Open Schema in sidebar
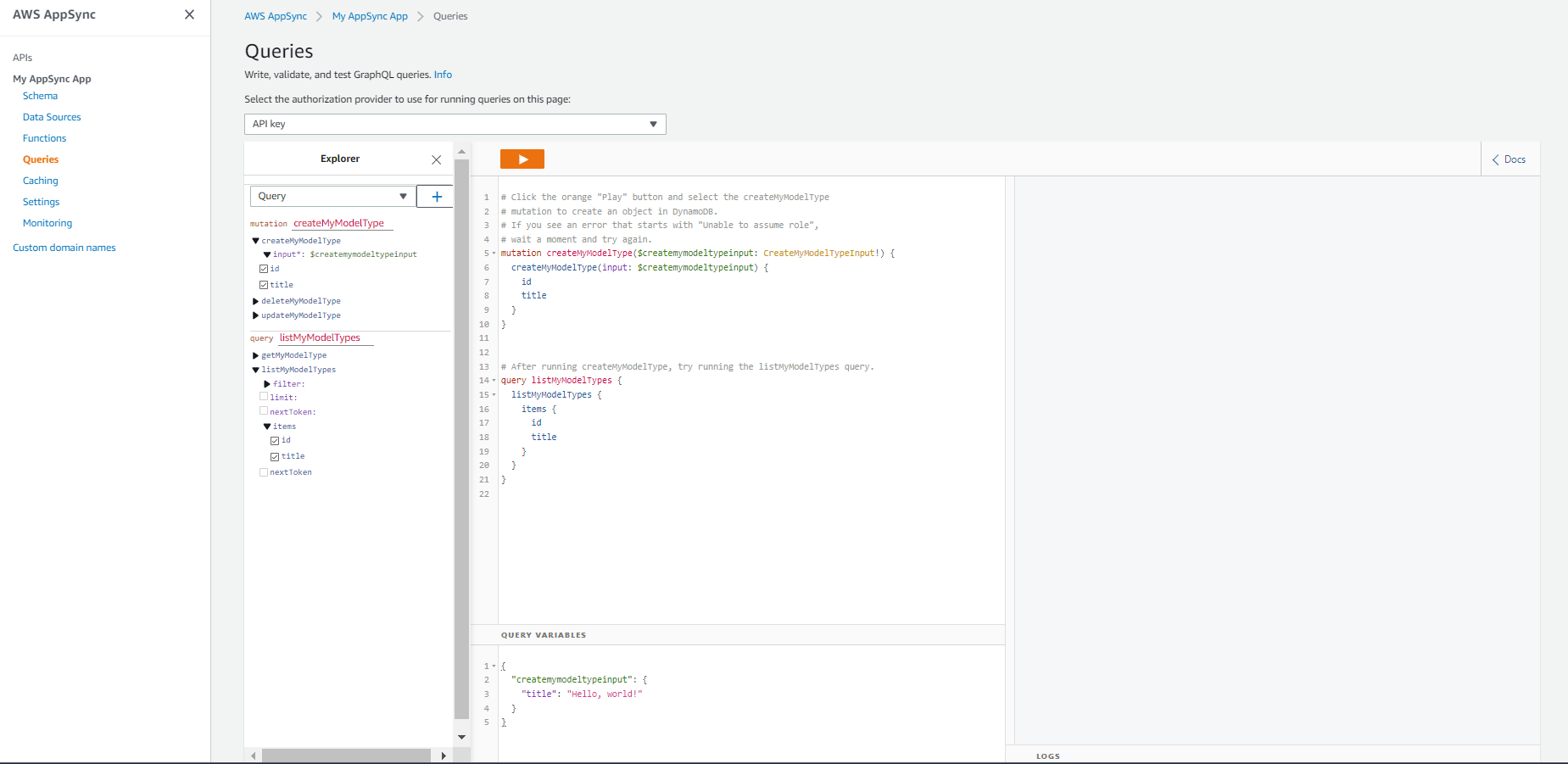 click(40, 96)
